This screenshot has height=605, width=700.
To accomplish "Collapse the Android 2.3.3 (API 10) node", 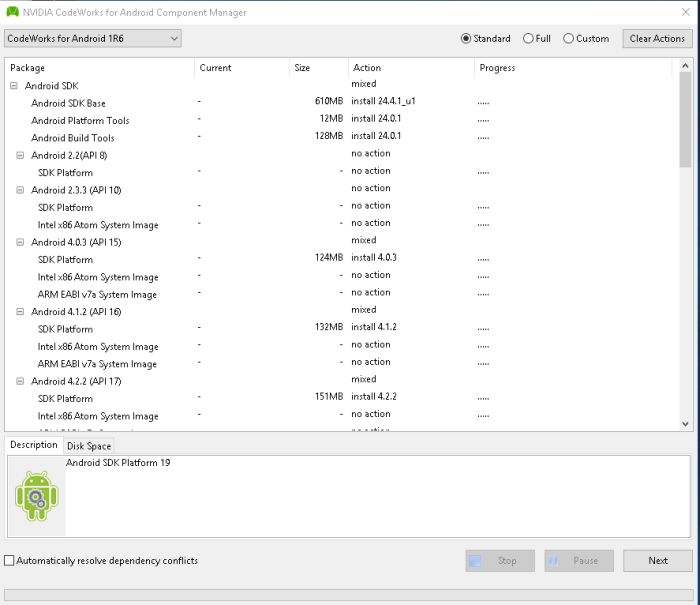I will 20,190.
